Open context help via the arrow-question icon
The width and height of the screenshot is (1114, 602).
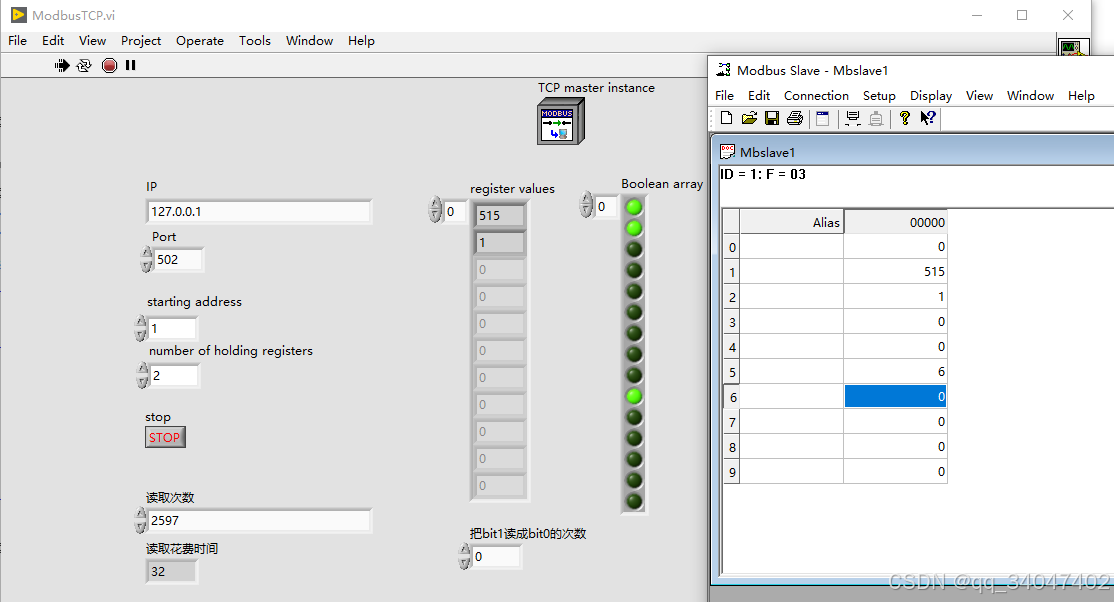[x=928, y=118]
